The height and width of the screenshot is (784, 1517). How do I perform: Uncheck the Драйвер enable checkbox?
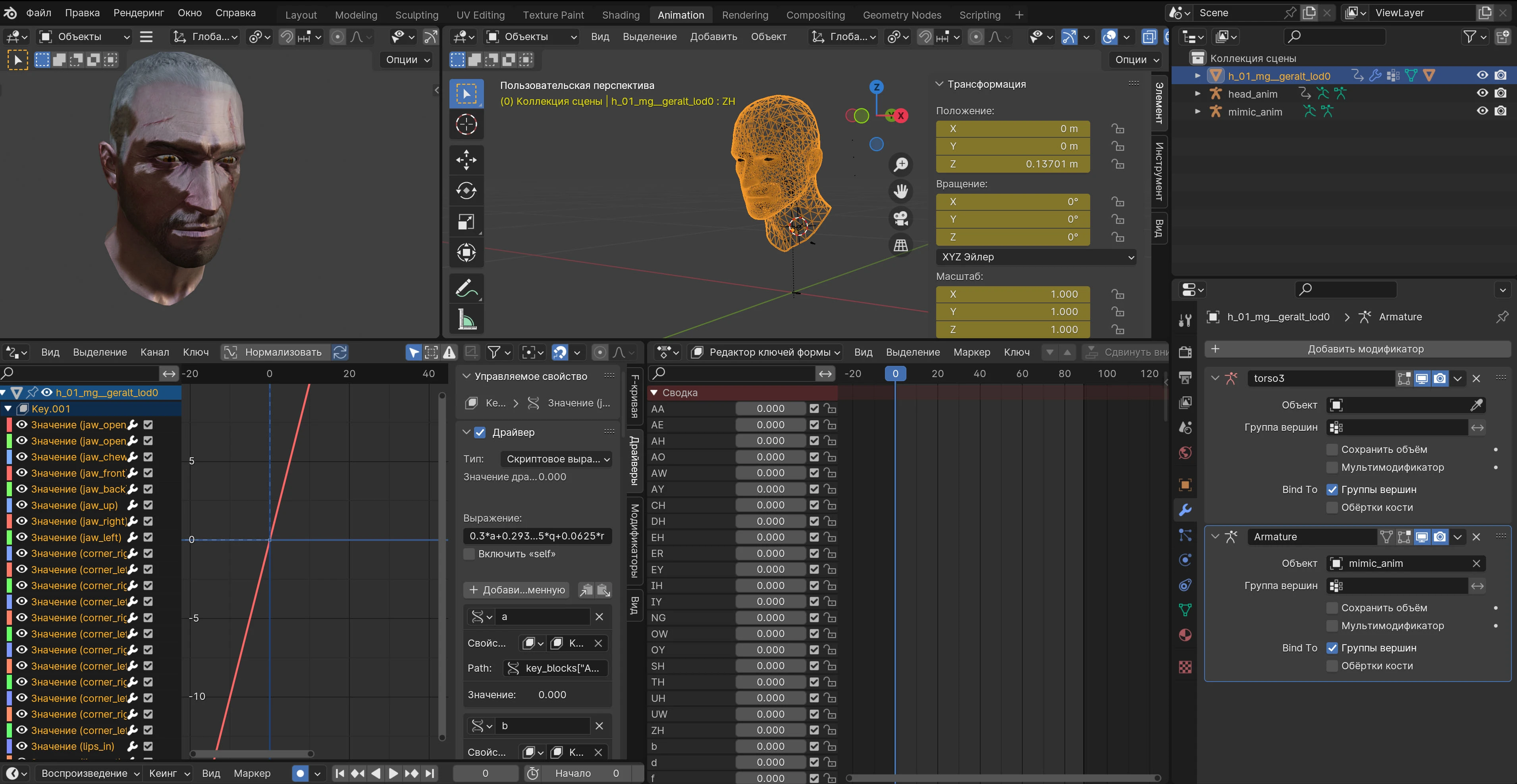tap(480, 432)
